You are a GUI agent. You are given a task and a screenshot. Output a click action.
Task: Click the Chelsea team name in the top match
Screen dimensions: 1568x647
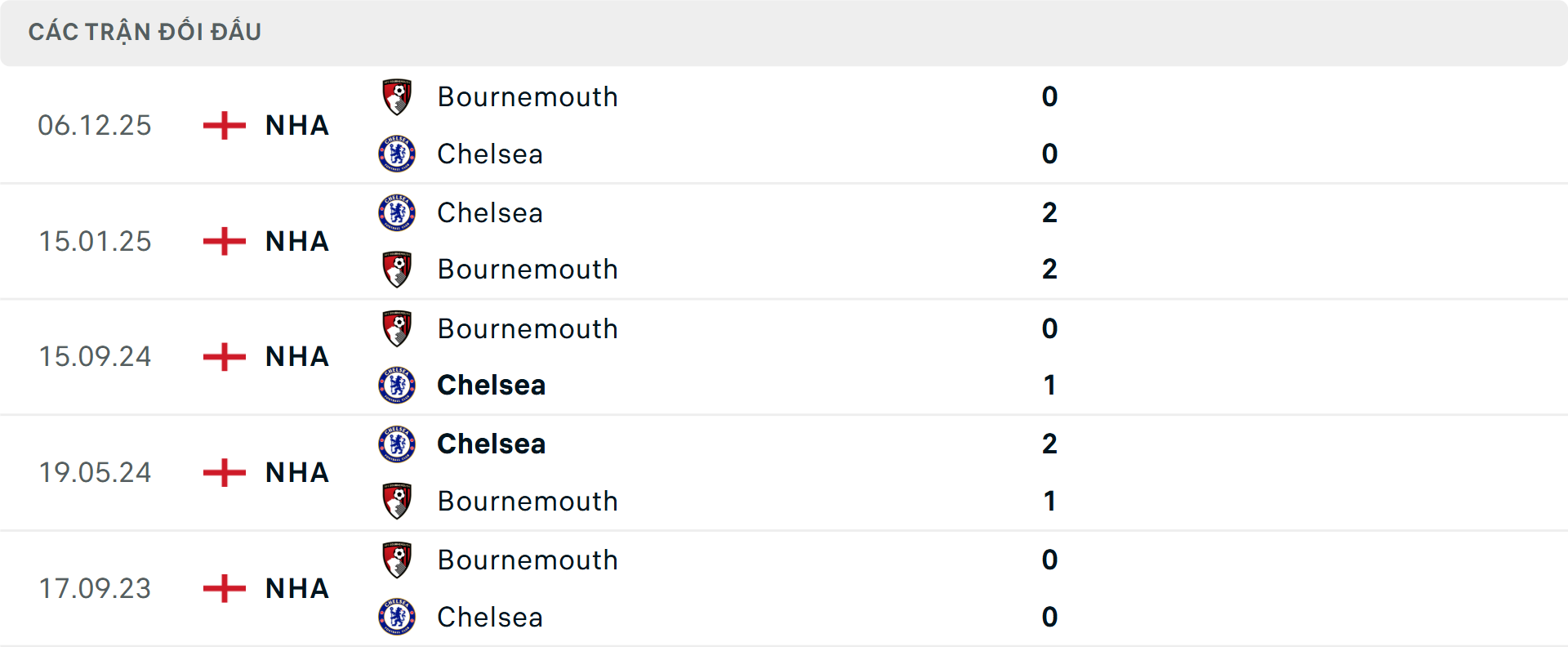489,154
